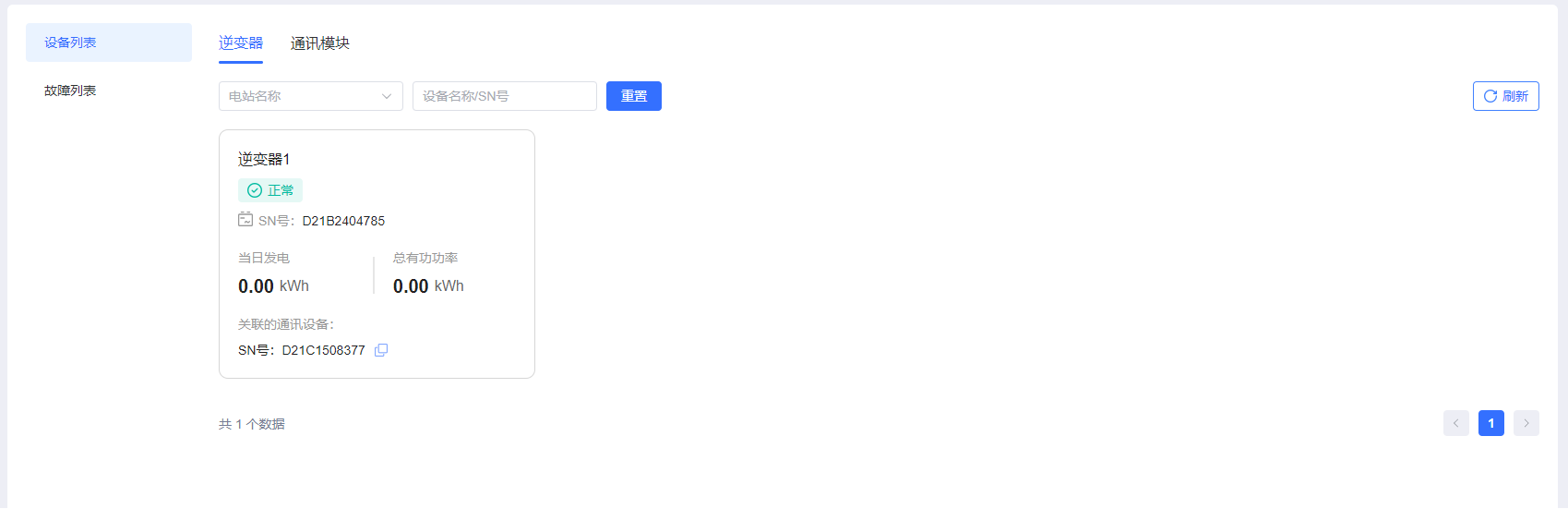Image resolution: width=1568 pixels, height=509 pixels.
Task: Select the 逆变器 tab
Action: [241, 43]
